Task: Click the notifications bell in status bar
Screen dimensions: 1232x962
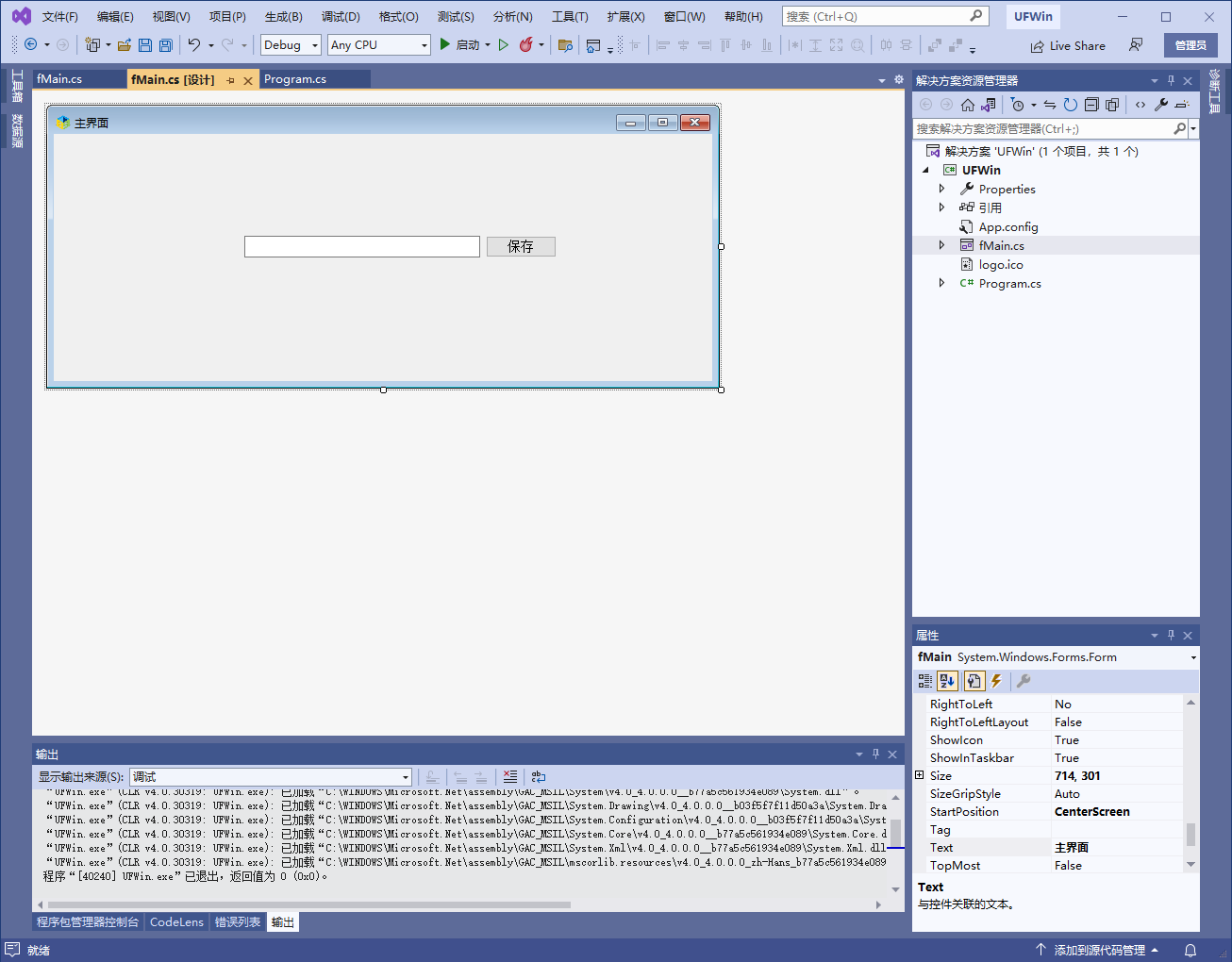Action: click(x=1190, y=950)
